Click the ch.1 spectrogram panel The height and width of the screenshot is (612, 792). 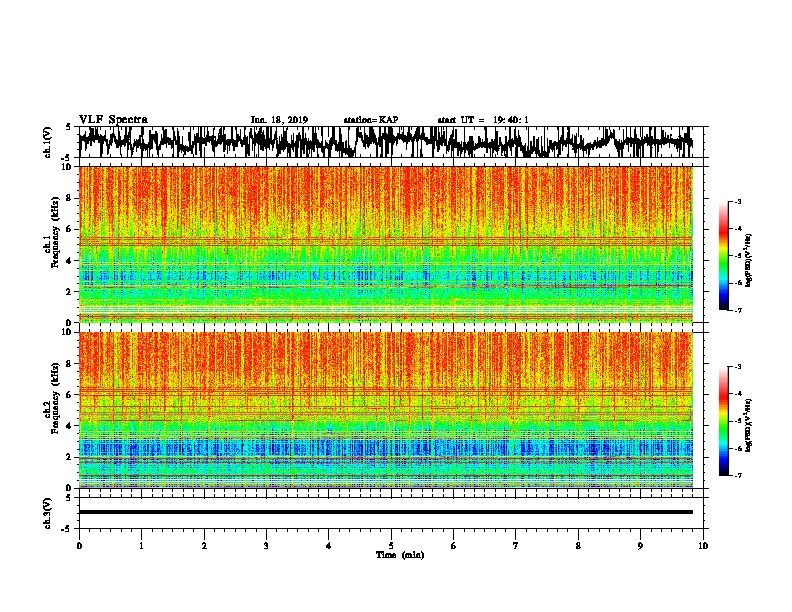(x=386, y=244)
